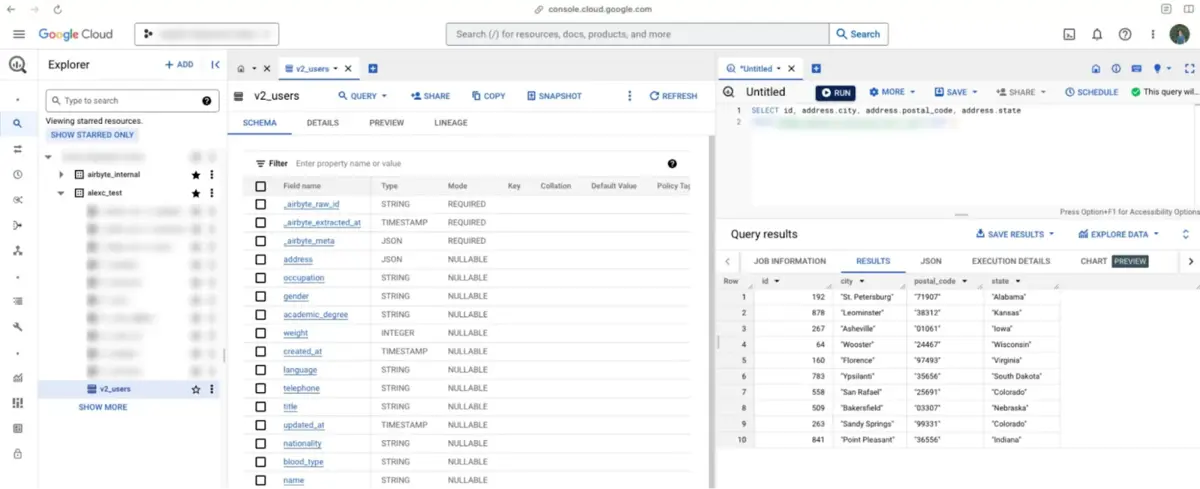Run the query with the RUN button

pyautogui.click(x=836, y=92)
